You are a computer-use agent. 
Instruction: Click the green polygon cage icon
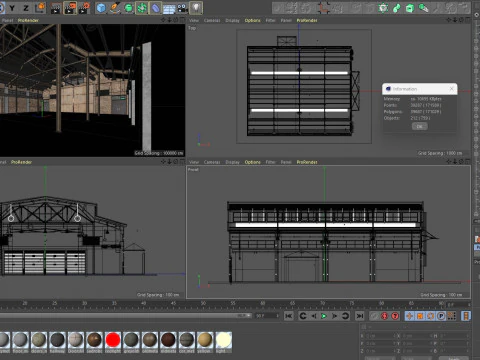pos(383,8)
